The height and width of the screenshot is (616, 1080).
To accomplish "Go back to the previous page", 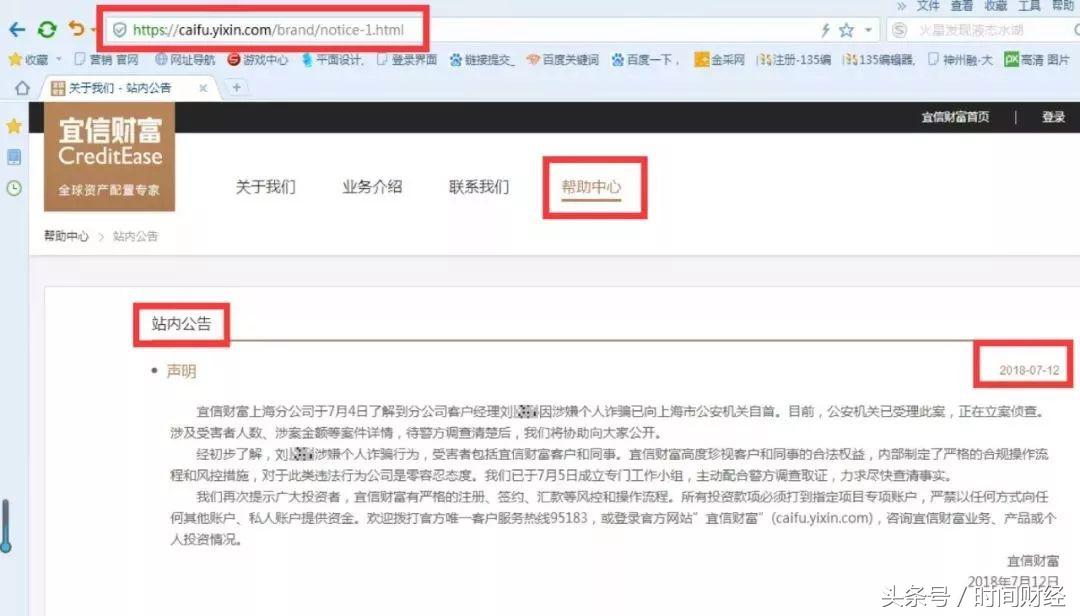I will coord(16,29).
